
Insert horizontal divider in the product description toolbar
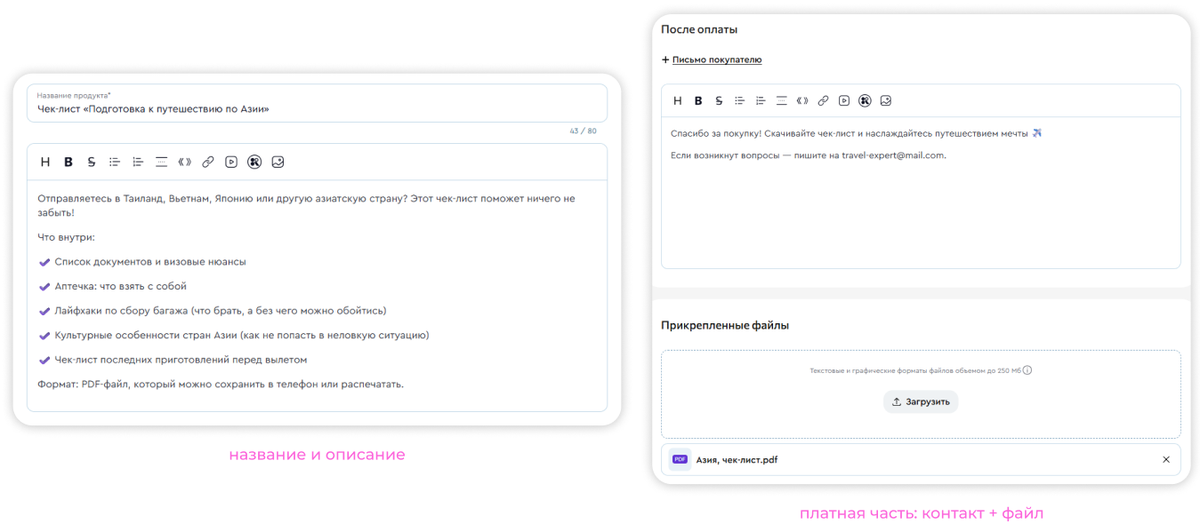(161, 162)
